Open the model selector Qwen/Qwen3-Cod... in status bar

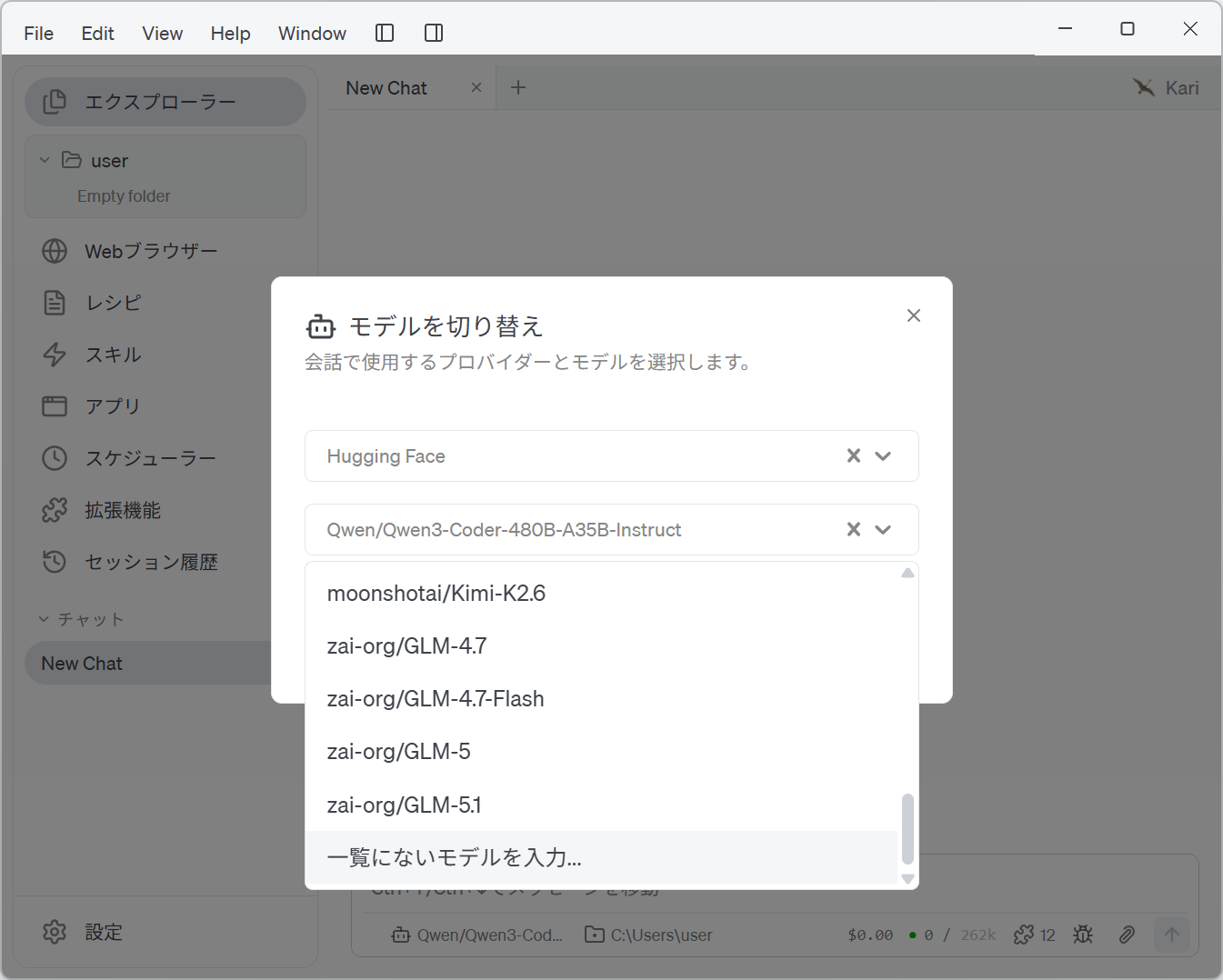tap(477, 935)
